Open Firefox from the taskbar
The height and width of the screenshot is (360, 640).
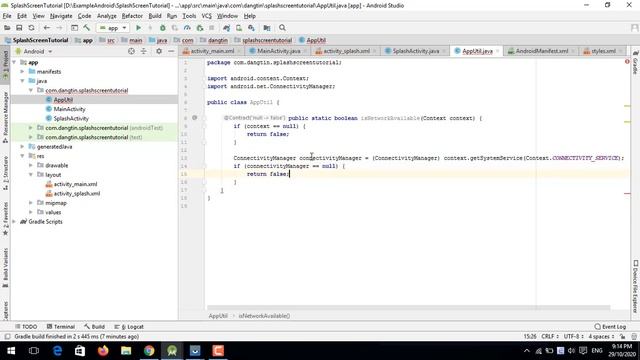point(103,351)
